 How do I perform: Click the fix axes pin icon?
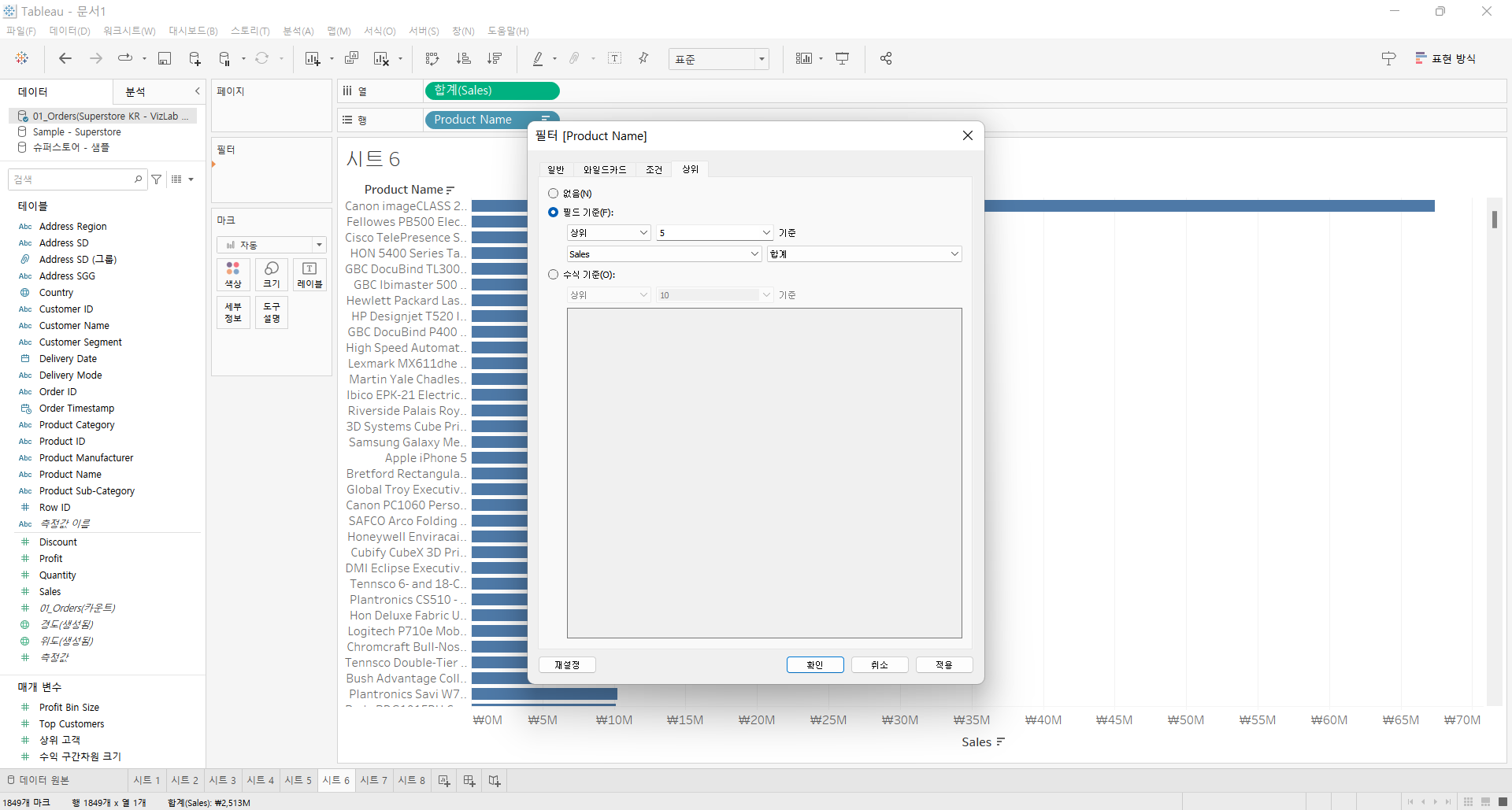pos(644,58)
